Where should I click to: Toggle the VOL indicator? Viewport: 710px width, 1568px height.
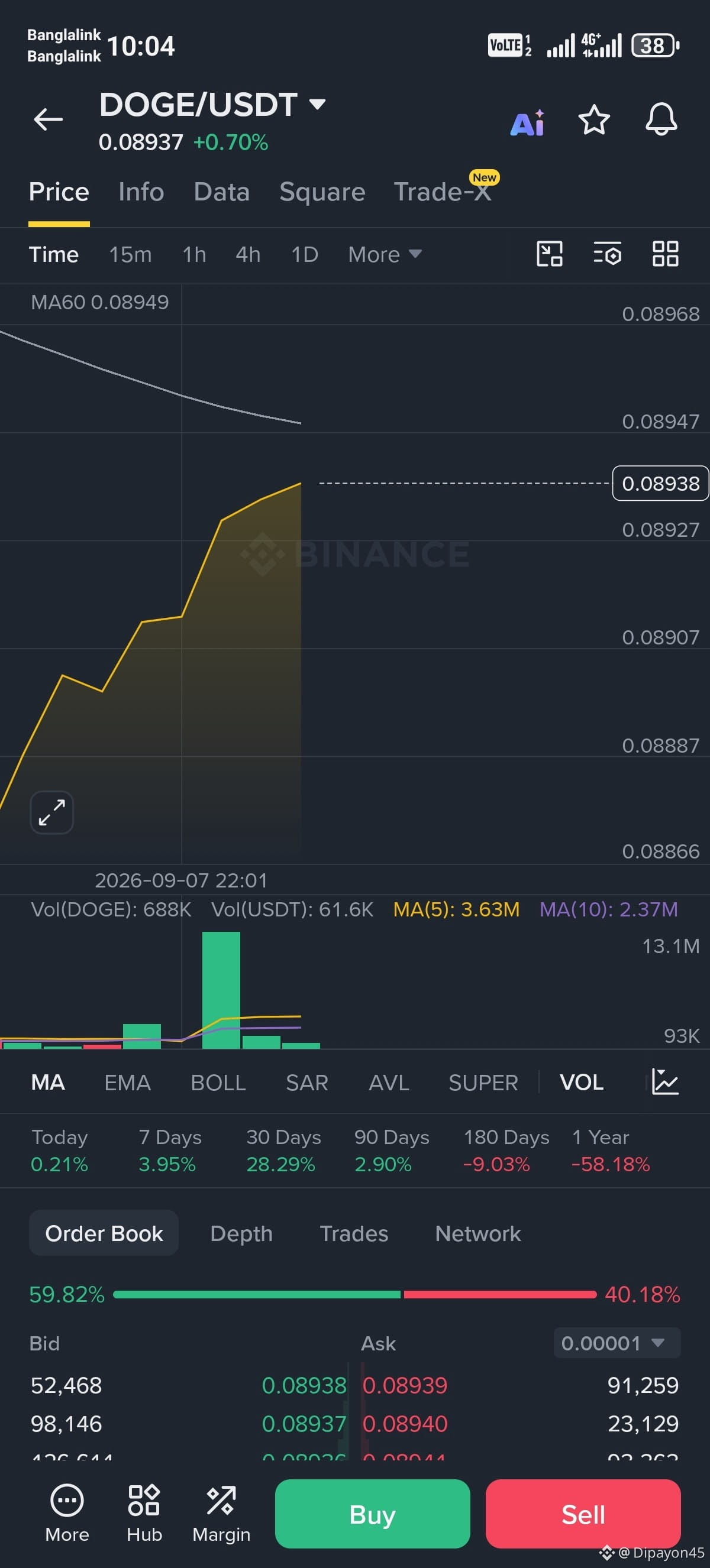tap(582, 1082)
